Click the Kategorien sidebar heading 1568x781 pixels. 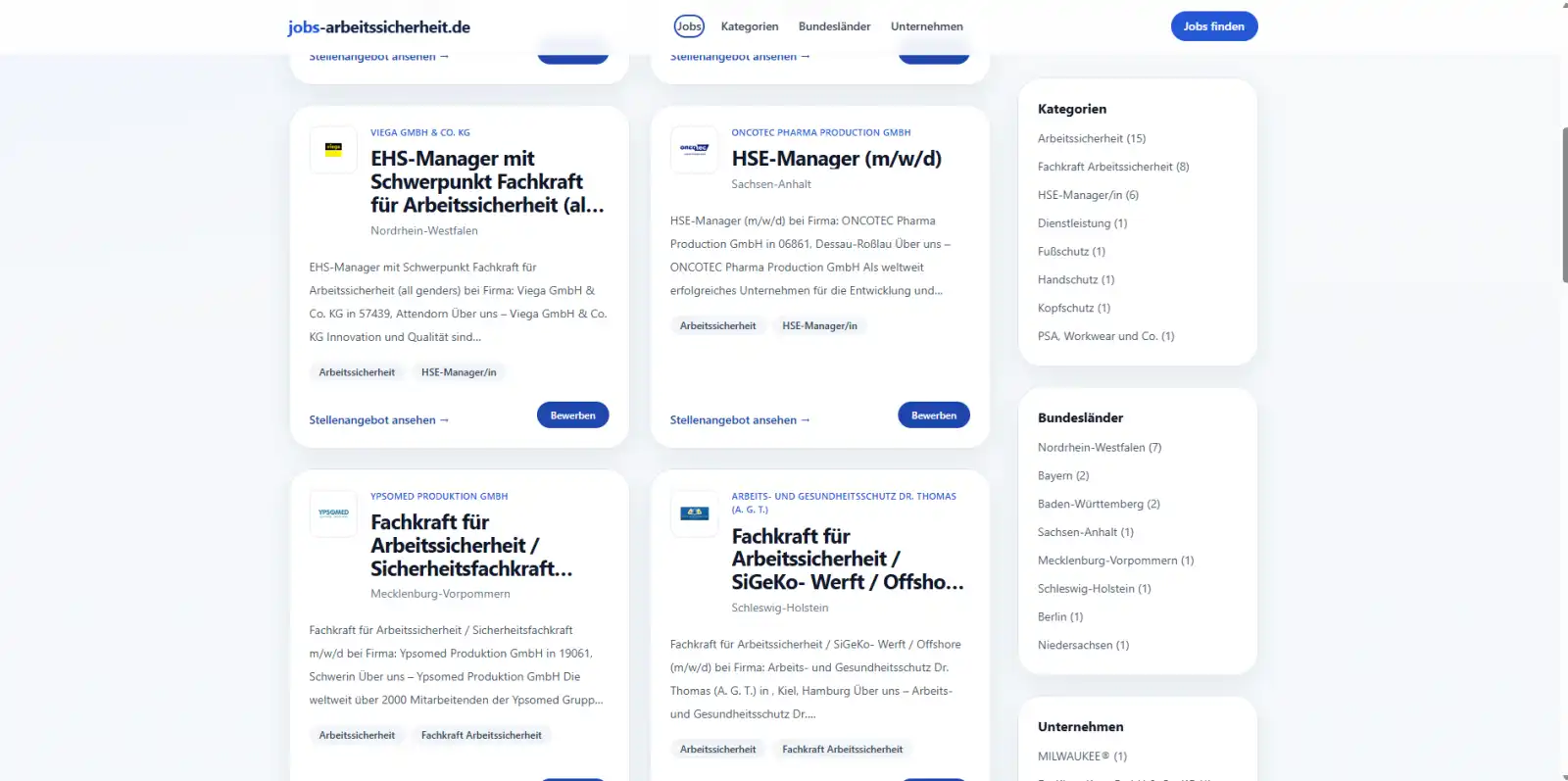click(1072, 110)
